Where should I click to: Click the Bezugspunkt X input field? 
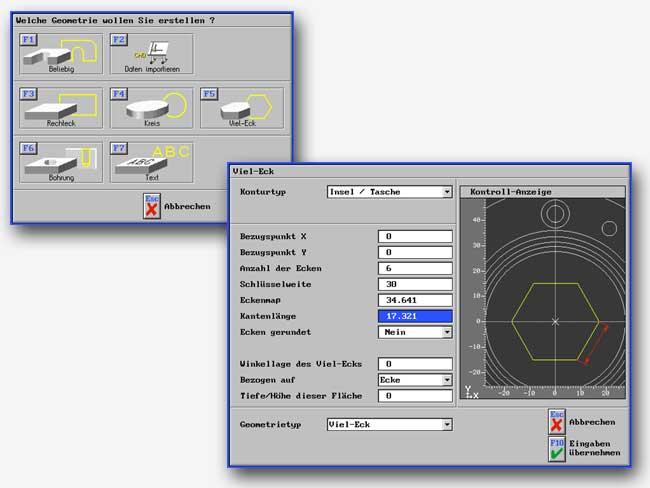(x=415, y=236)
